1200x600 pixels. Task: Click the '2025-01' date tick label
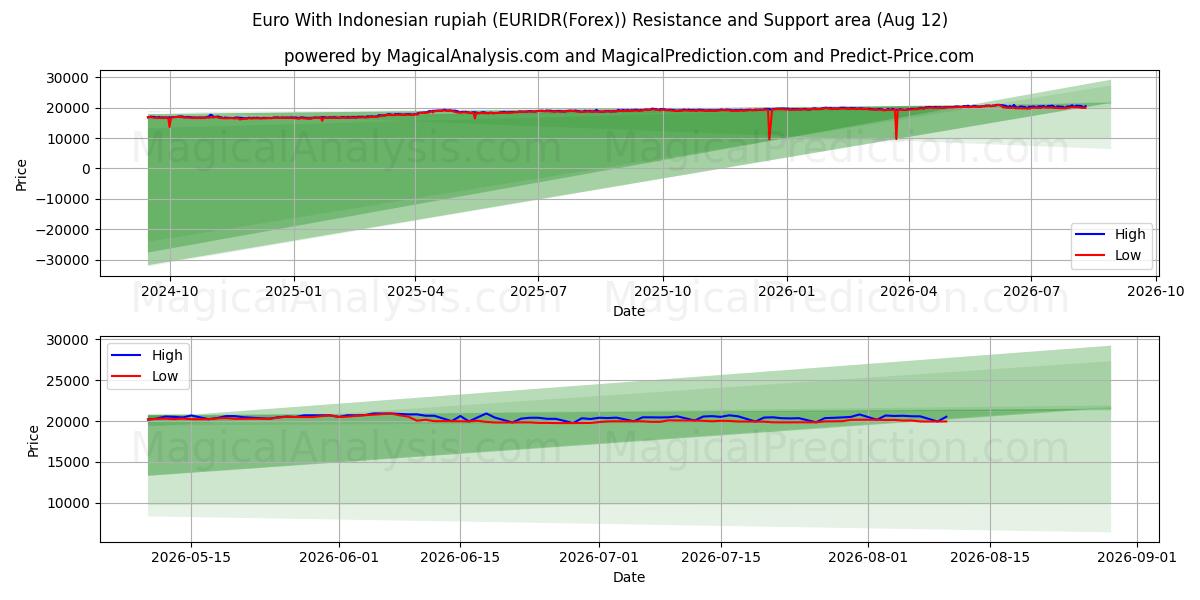(x=294, y=292)
